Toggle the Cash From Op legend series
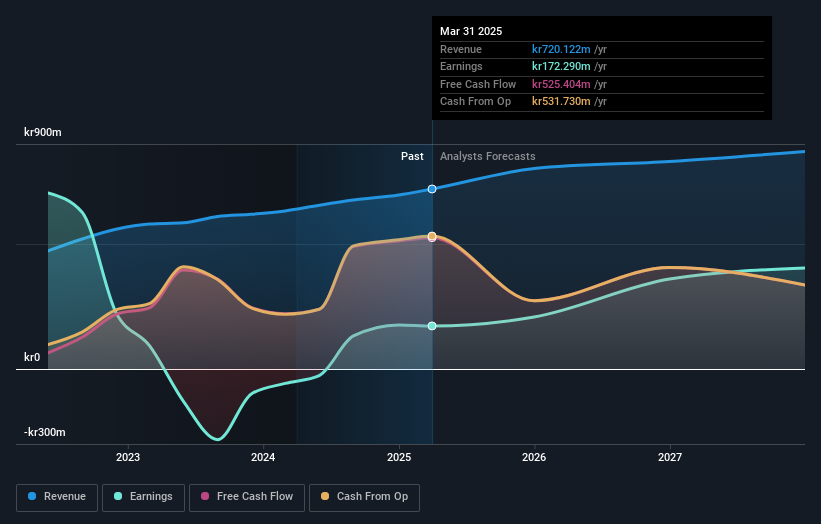The image size is (821, 524). point(364,497)
